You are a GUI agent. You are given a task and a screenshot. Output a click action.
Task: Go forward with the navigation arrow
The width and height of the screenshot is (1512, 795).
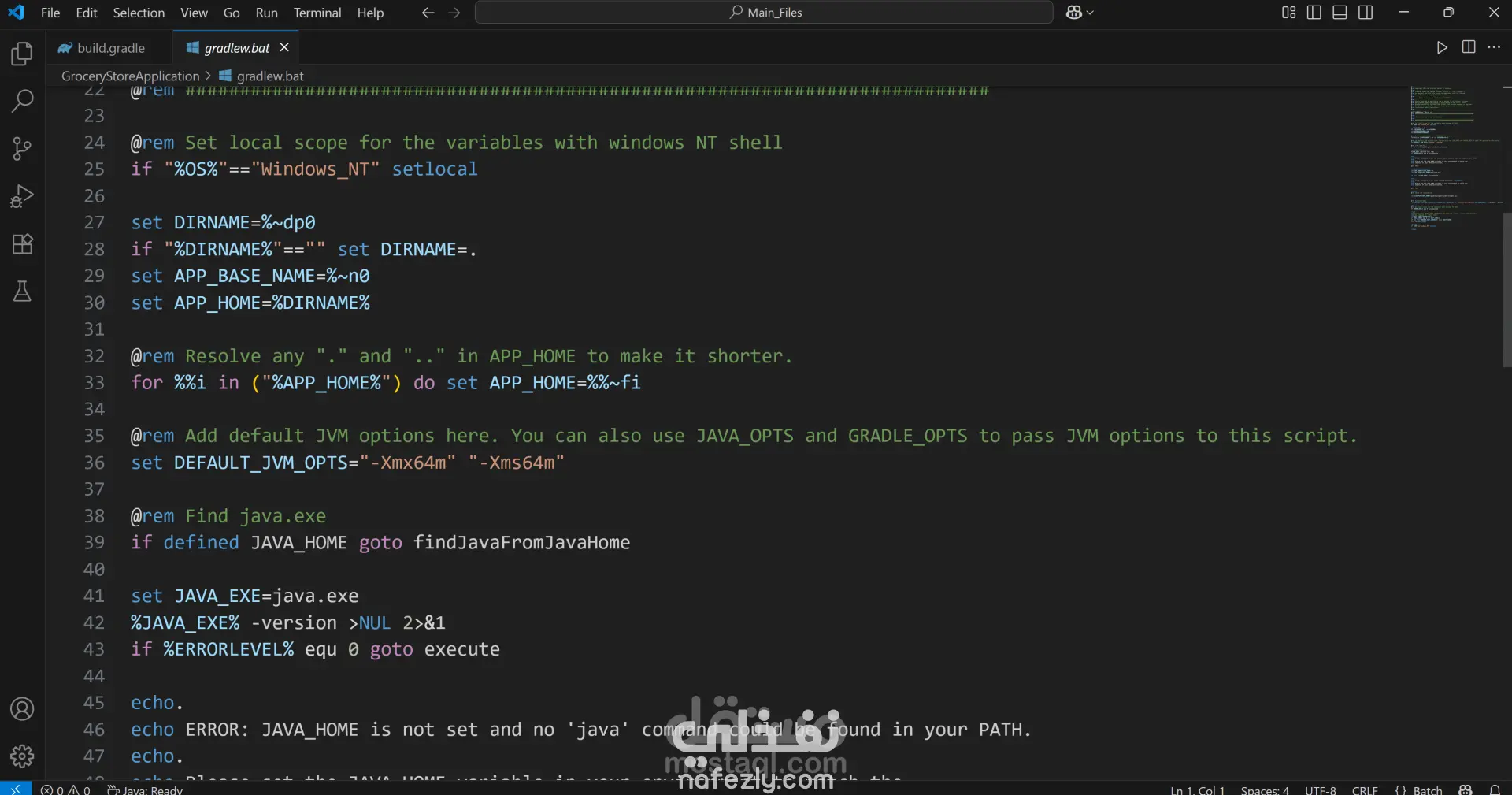point(454,13)
